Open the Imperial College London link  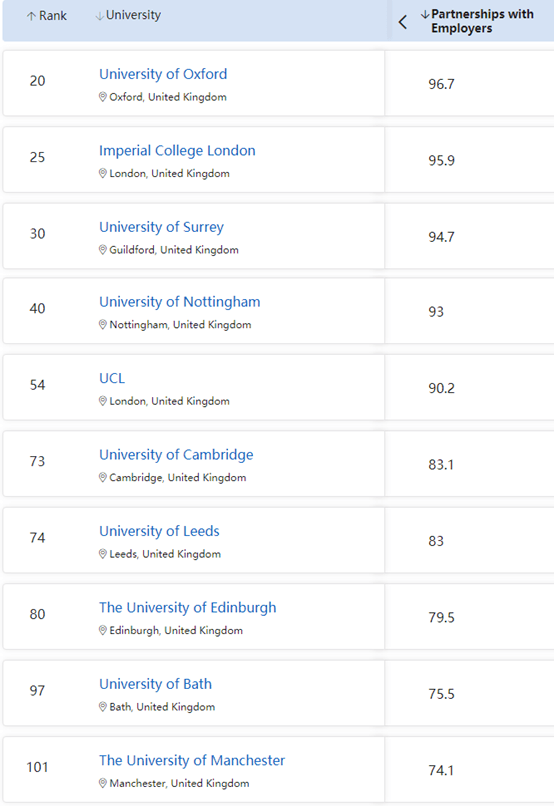point(177,151)
